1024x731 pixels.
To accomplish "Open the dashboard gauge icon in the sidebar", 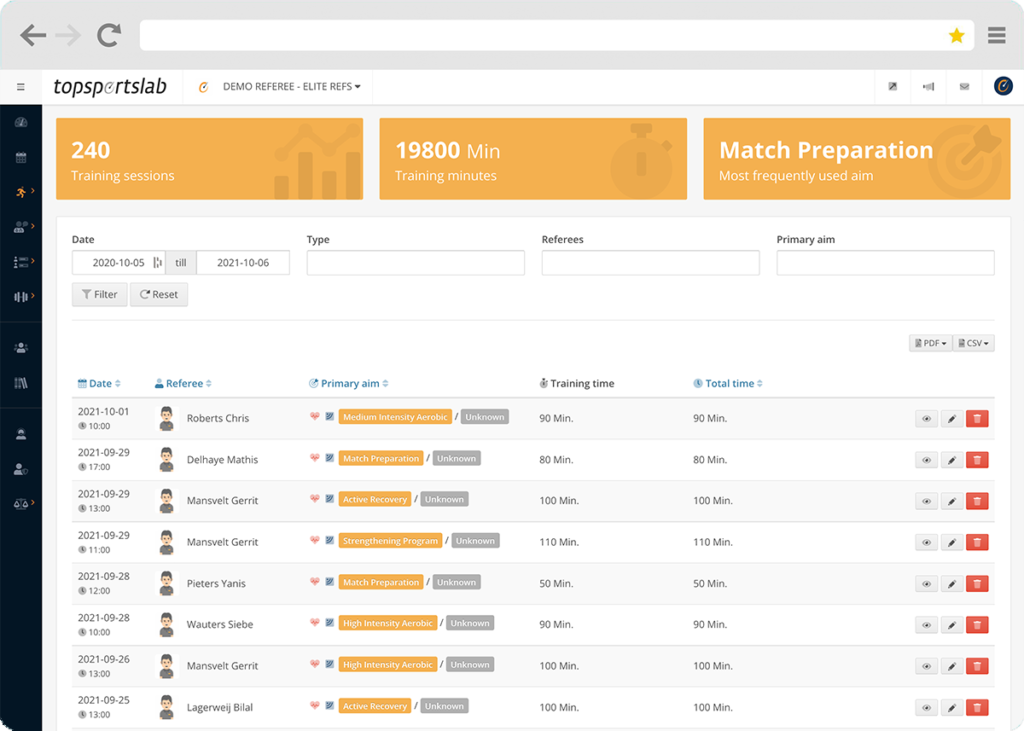I will pyautogui.click(x=20, y=122).
